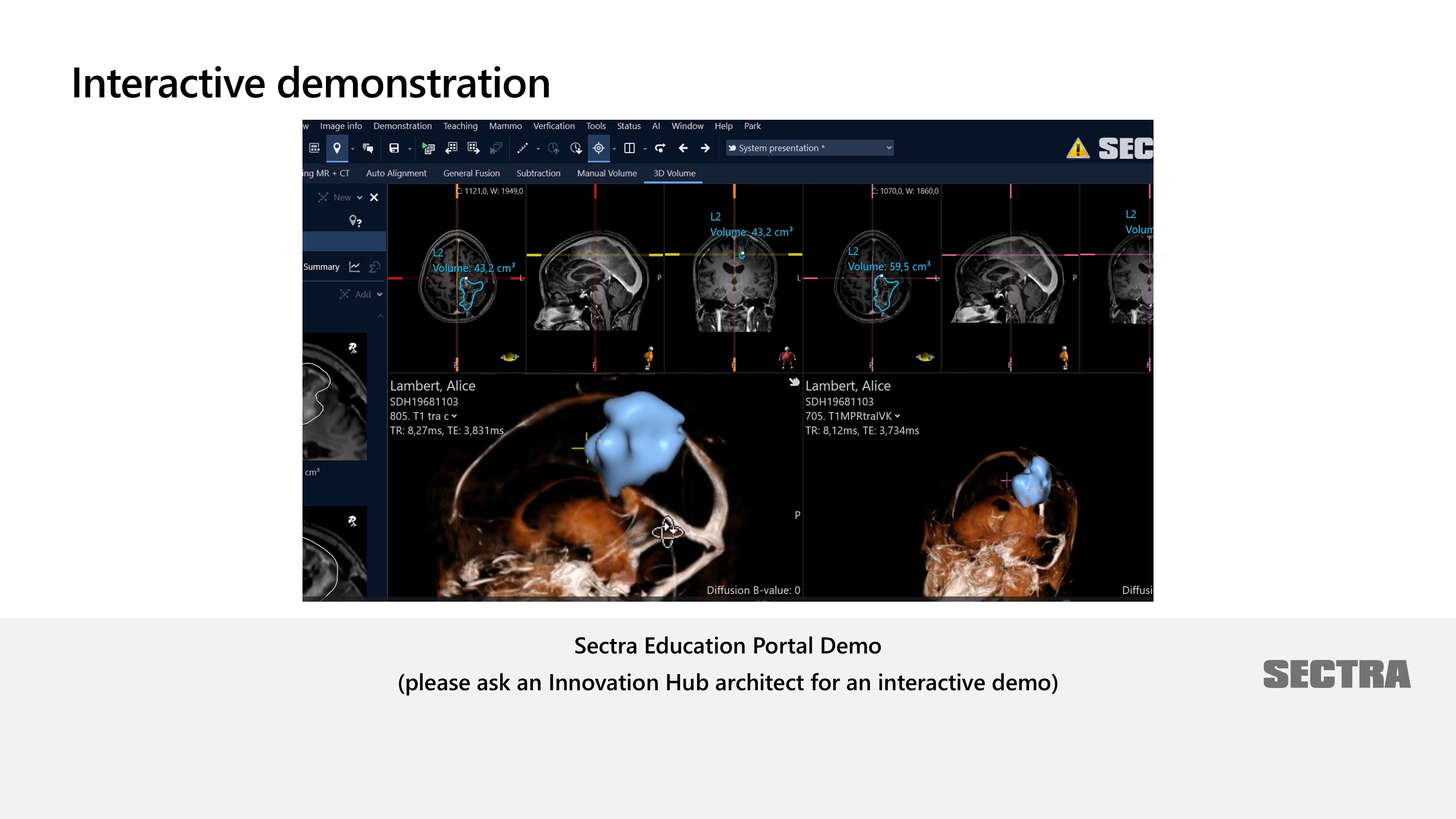The image size is (1456, 819).
Task: Click the red orientation figure in coronal view
Action: (x=787, y=358)
